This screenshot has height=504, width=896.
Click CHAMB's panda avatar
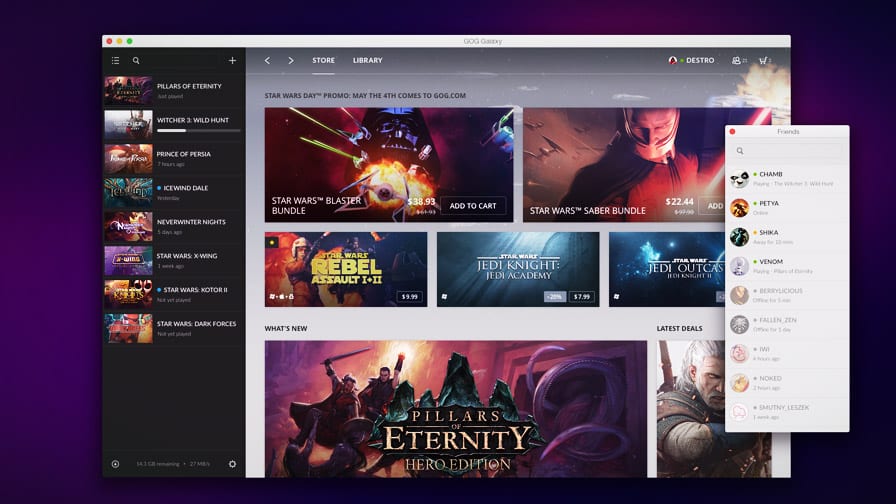coord(739,179)
